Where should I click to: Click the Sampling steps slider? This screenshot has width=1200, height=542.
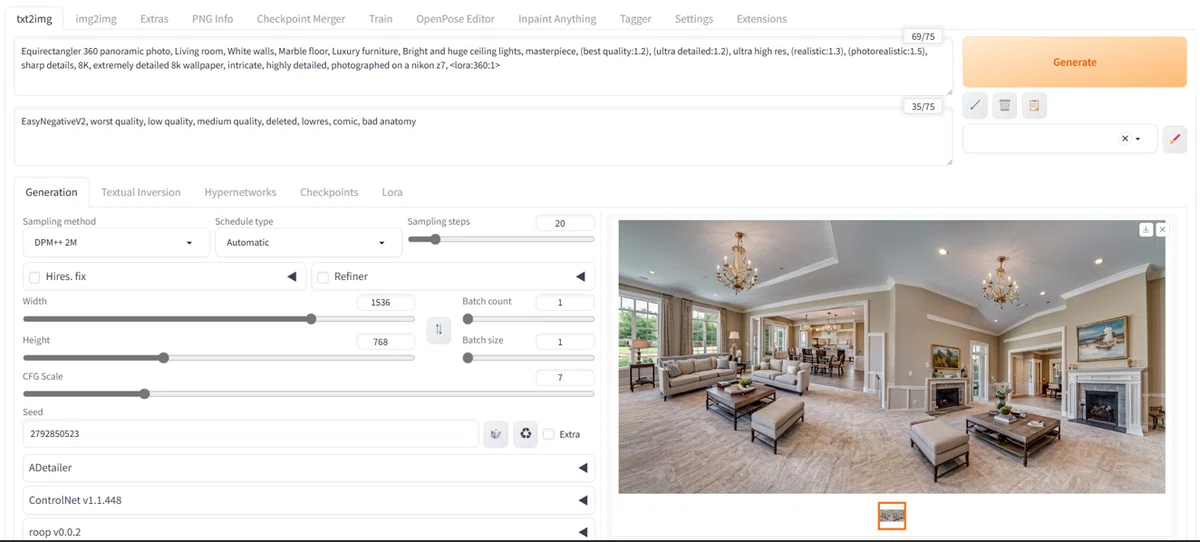(x=501, y=239)
